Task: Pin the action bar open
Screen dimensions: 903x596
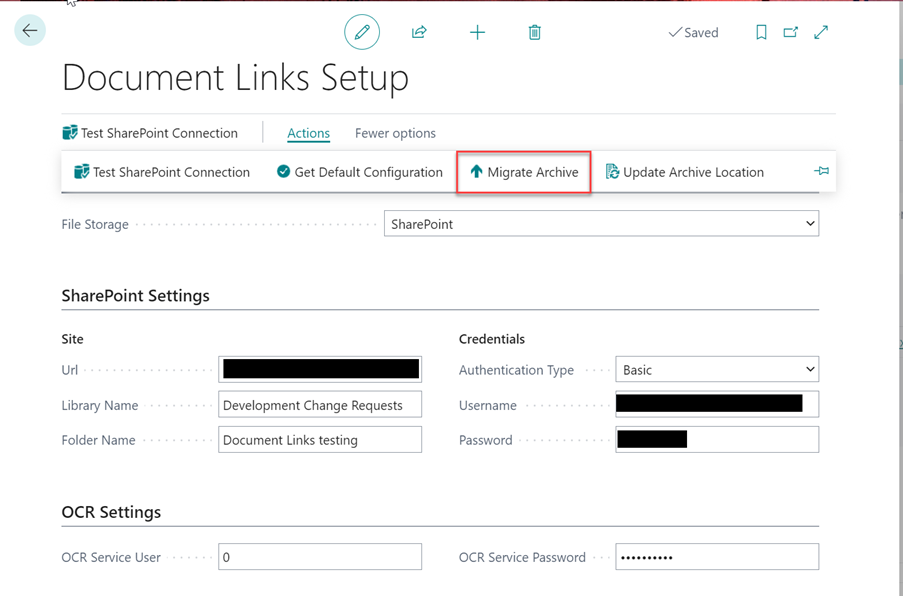Action: point(821,171)
